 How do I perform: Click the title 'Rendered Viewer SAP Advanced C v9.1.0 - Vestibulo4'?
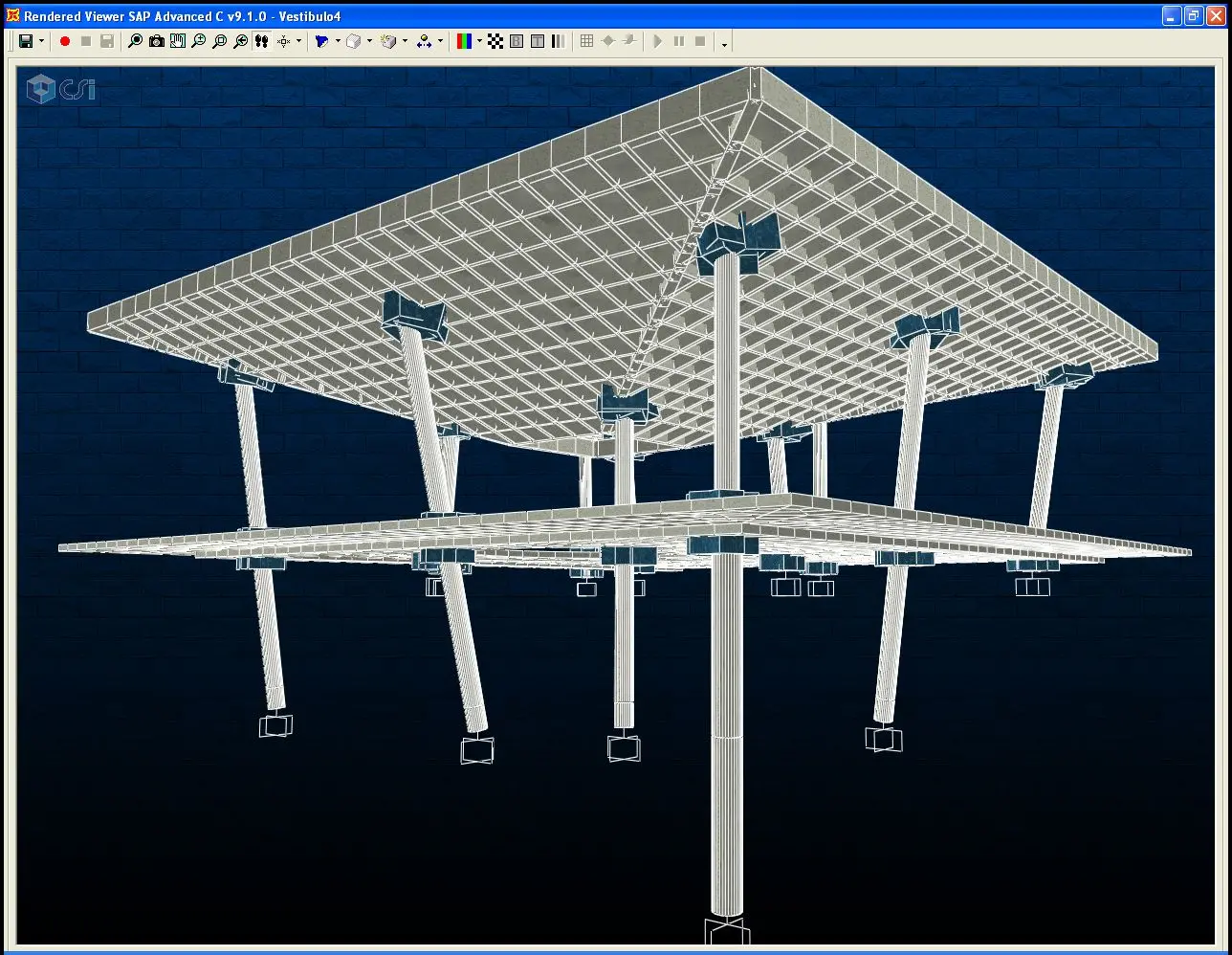pos(183,16)
